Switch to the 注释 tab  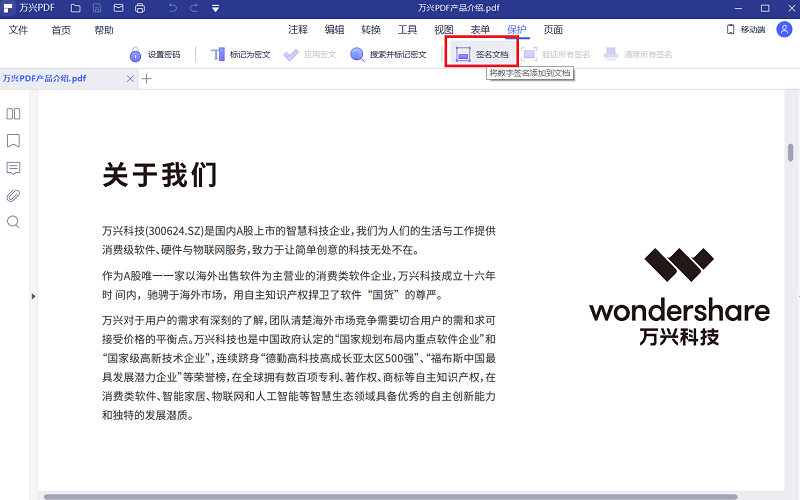point(298,30)
